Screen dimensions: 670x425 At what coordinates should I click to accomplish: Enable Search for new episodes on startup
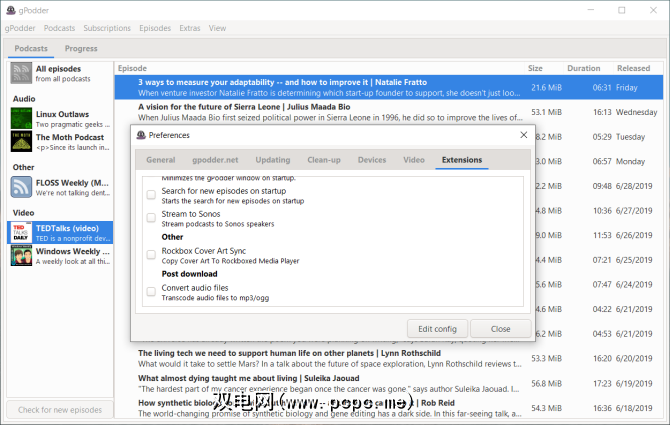(151, 195)
